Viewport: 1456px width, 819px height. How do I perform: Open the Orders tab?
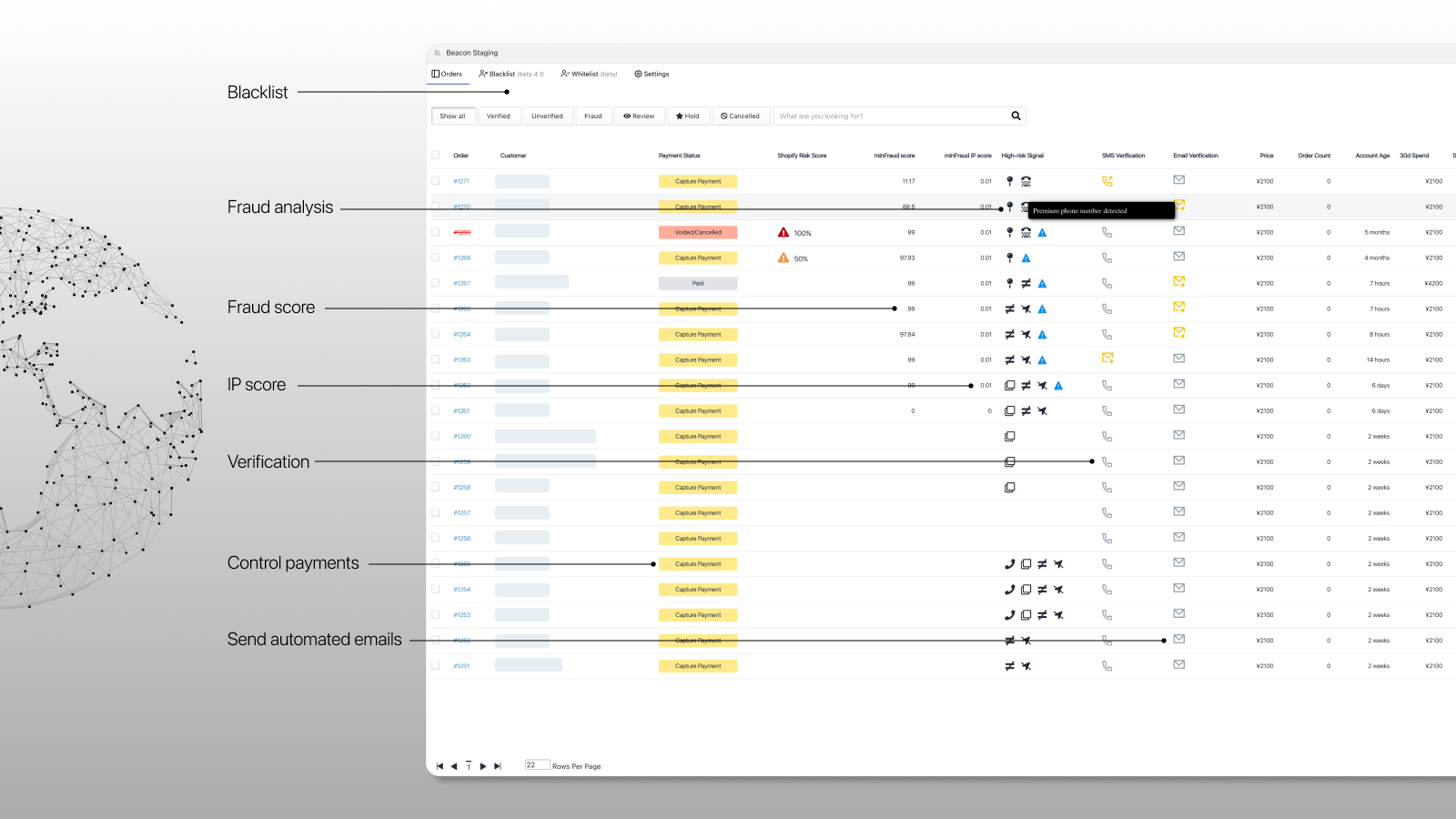pos(447,74)
